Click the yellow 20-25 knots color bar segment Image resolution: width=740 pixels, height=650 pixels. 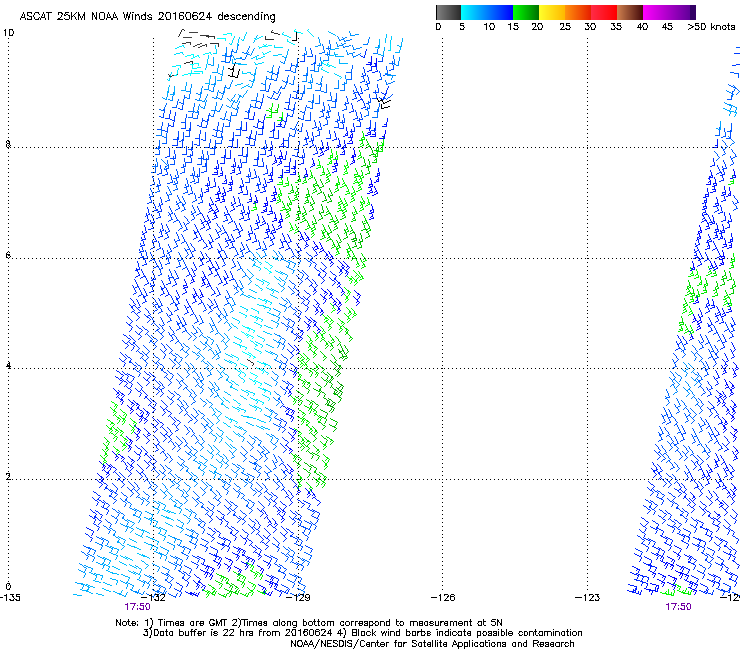click(x=552, y=12)
